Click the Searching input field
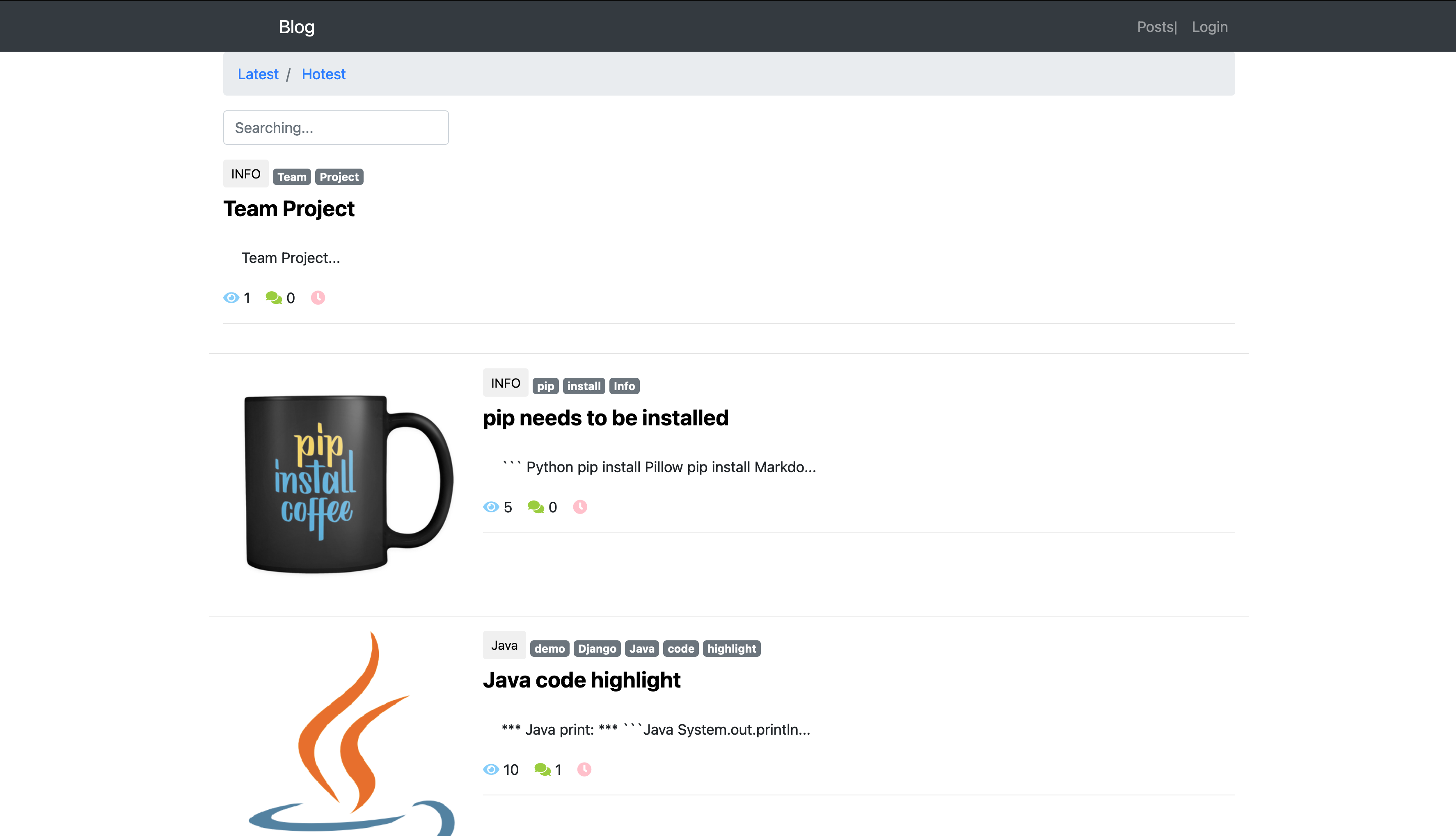Image resolution: width=1456 pixels, height=836 pixels. pos(336,128)
